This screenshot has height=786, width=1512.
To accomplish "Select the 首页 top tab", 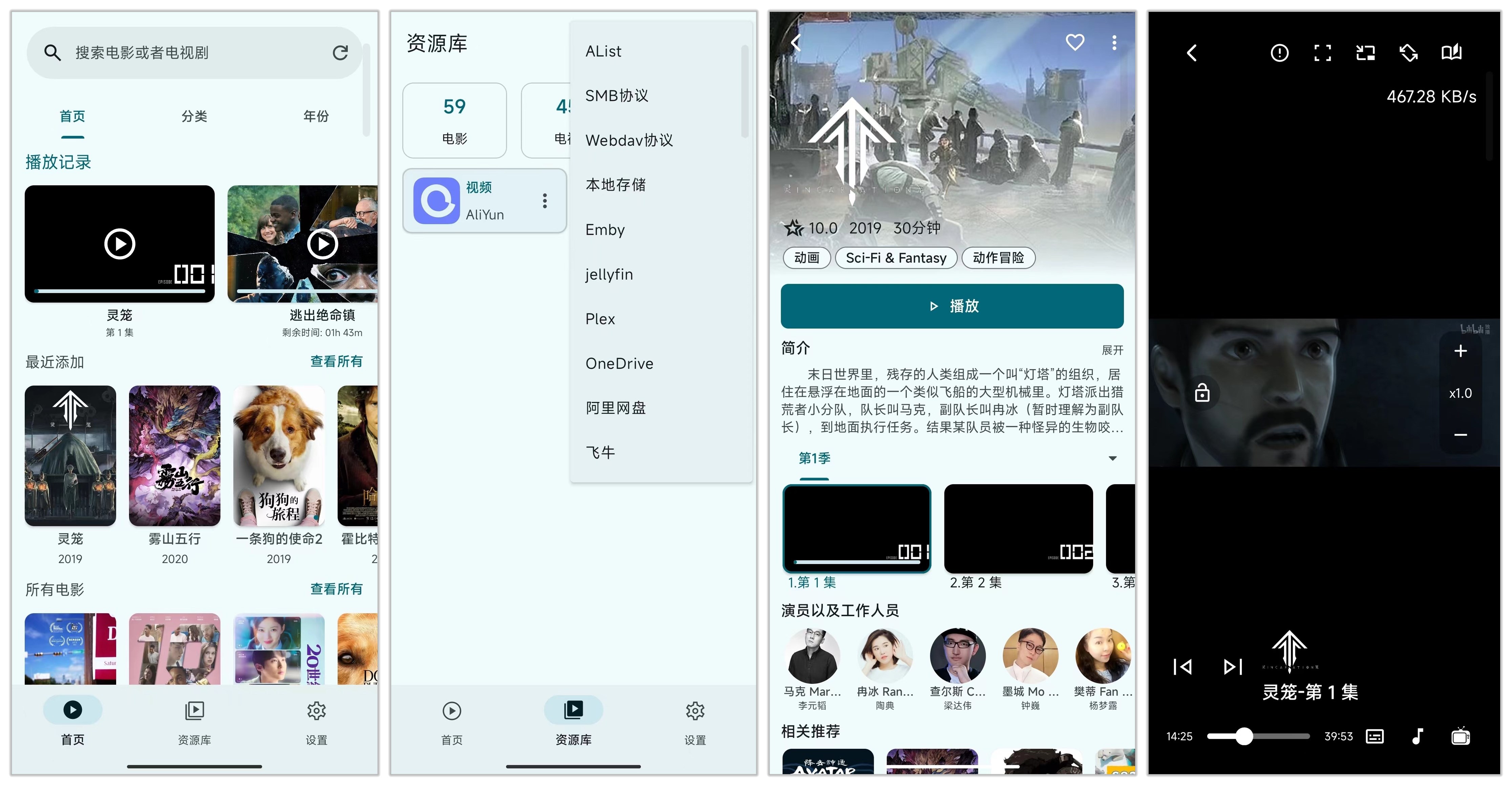I will coord(73,116).
